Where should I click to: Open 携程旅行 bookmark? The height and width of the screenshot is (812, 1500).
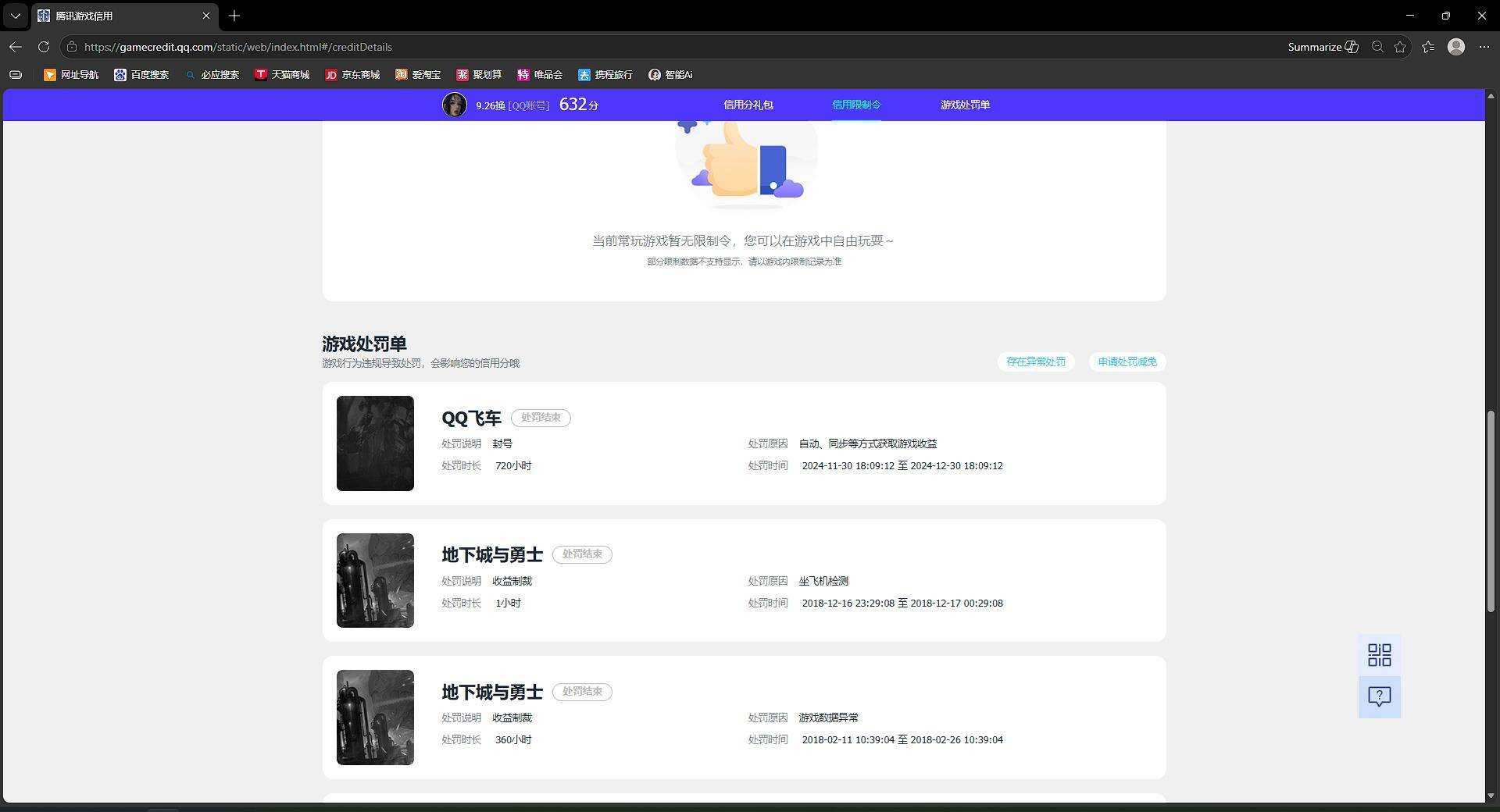[605, 75]
